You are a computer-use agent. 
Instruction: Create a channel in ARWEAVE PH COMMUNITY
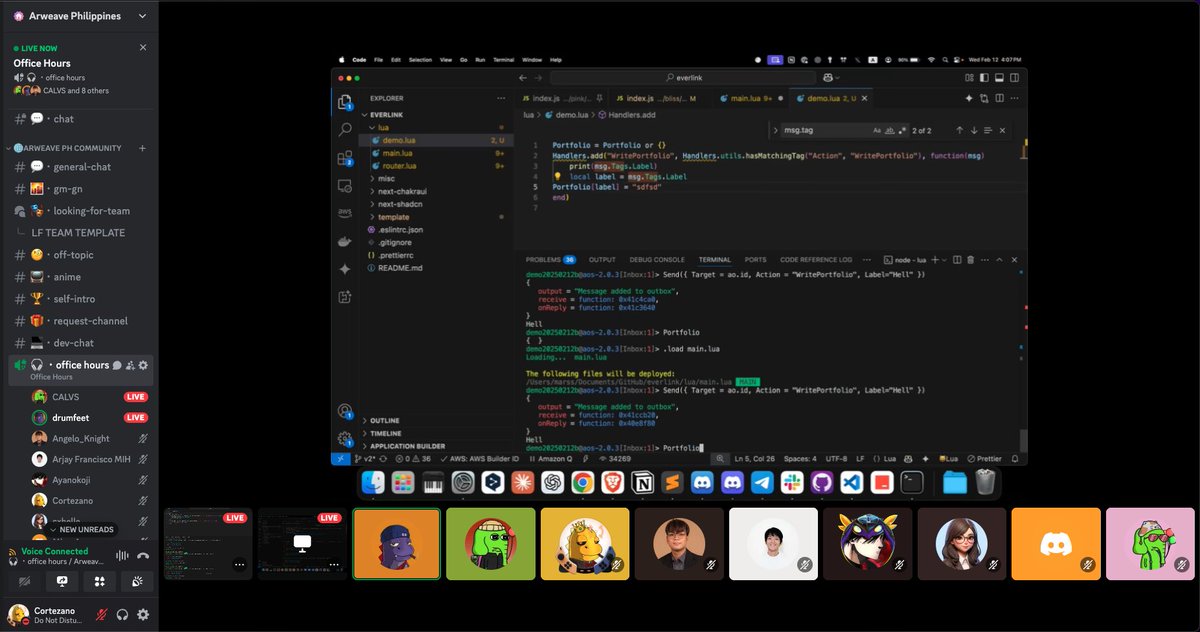click(x=142, y=148)
